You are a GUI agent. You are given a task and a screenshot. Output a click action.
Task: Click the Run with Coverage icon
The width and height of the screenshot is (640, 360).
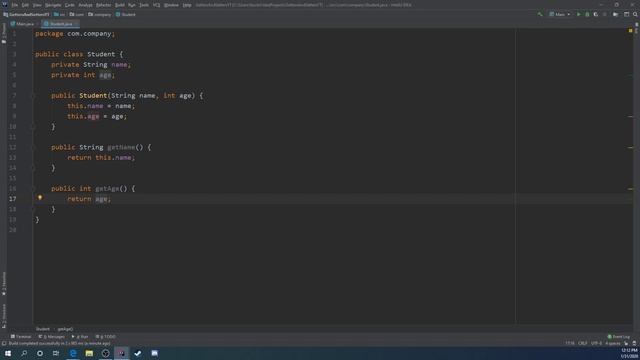(x=596, y=14)
